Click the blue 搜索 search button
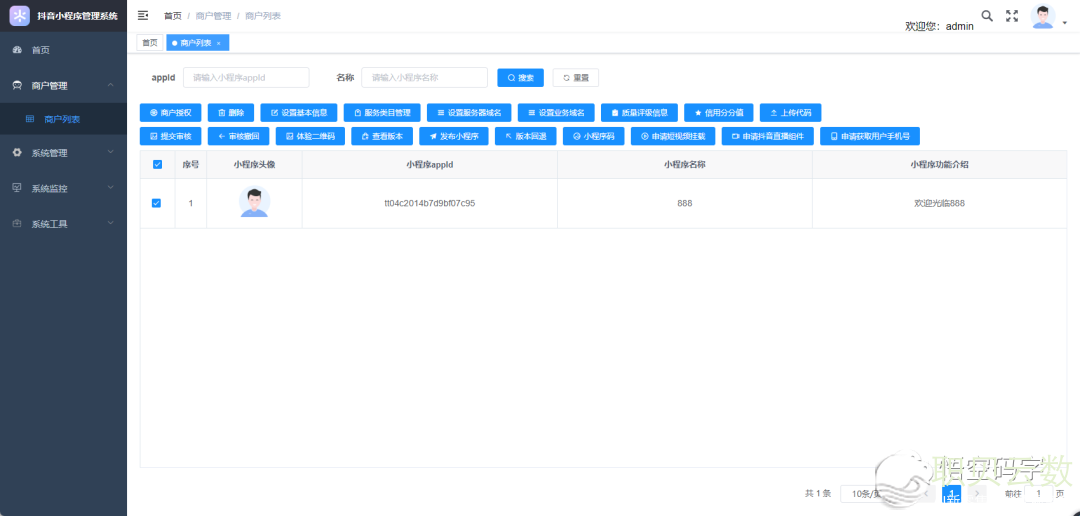 [521, 78]
